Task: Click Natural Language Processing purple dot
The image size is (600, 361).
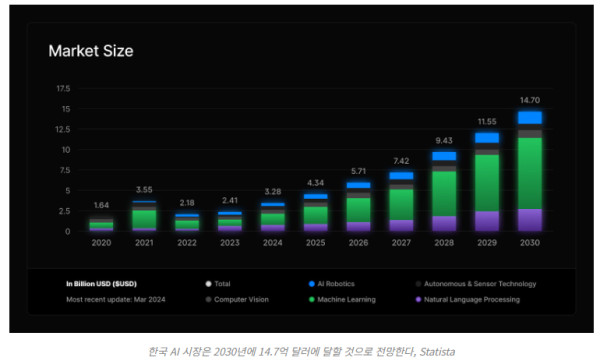Action: [418, 299]
